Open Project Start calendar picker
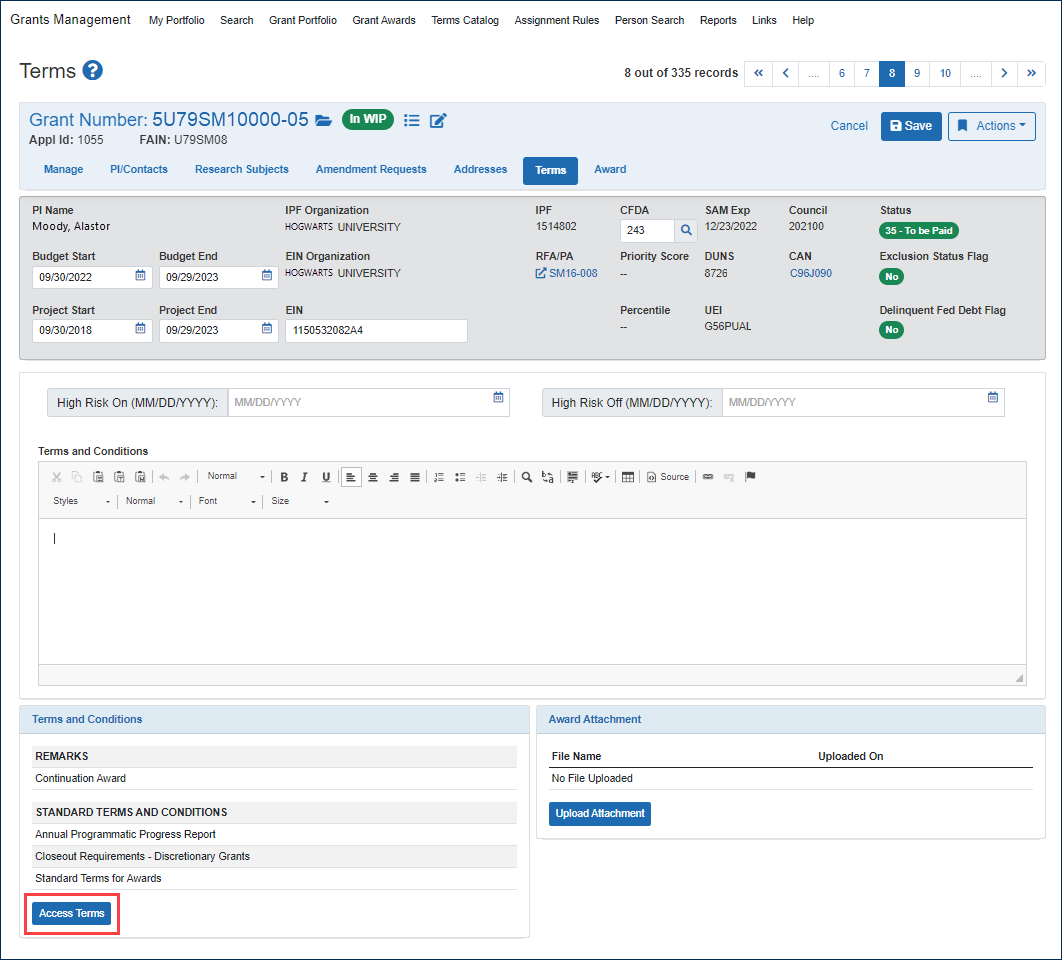1062x960 pixels. (140, 329)
